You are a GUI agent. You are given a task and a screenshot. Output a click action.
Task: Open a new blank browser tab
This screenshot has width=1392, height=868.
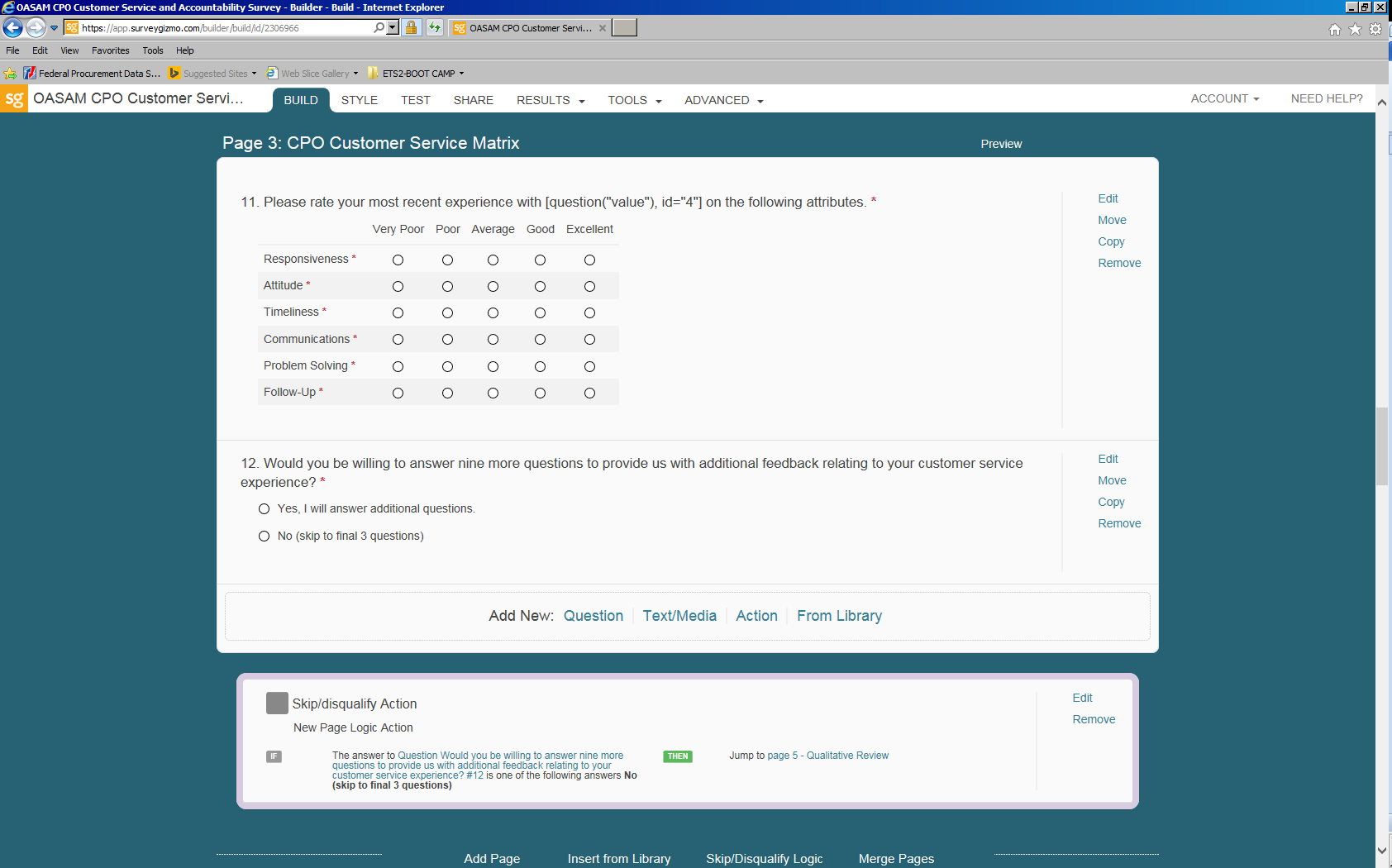625,27
